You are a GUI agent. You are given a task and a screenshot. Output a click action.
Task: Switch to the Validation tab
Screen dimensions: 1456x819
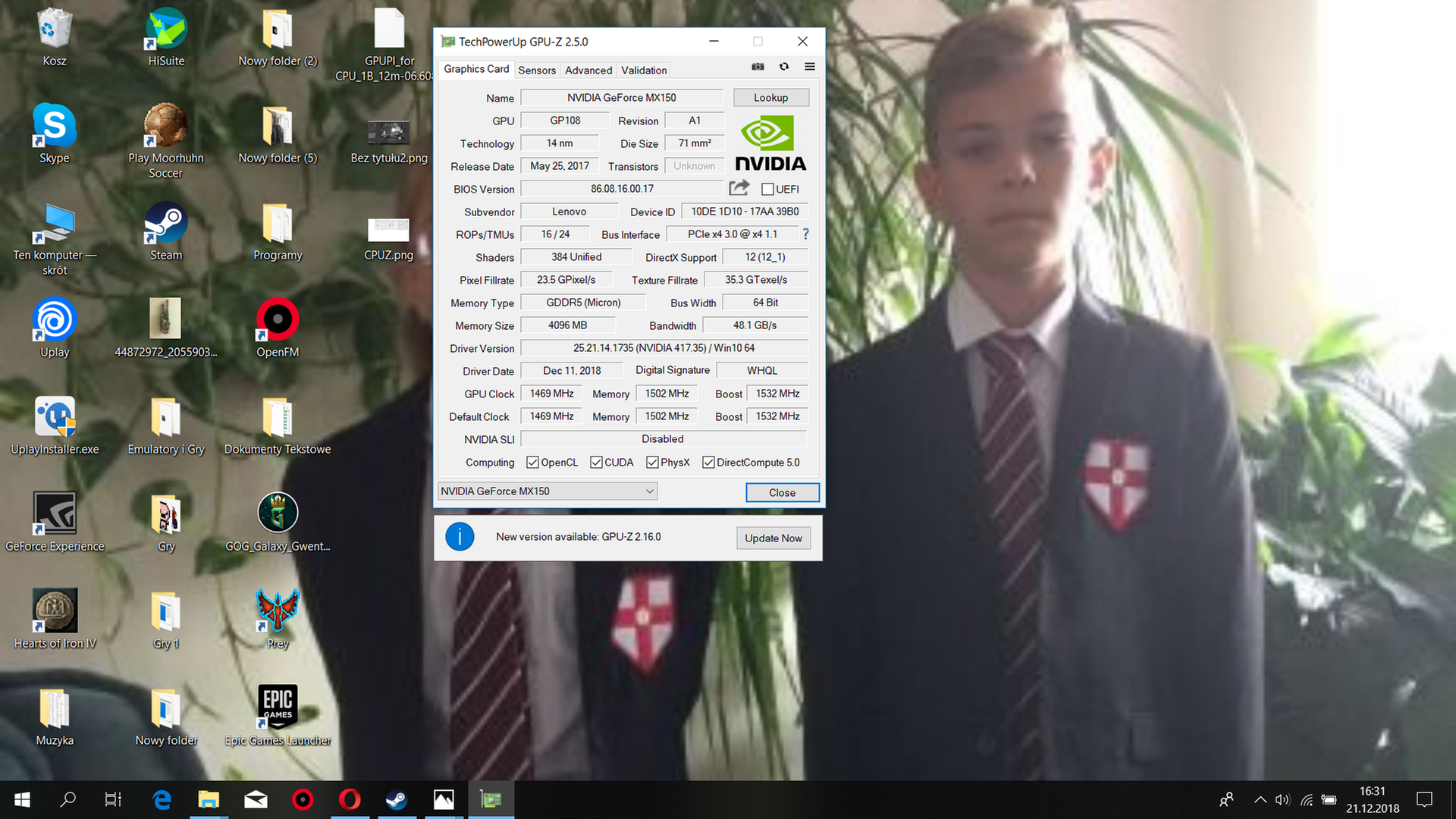pyautogui.click(x=644, y=70)
